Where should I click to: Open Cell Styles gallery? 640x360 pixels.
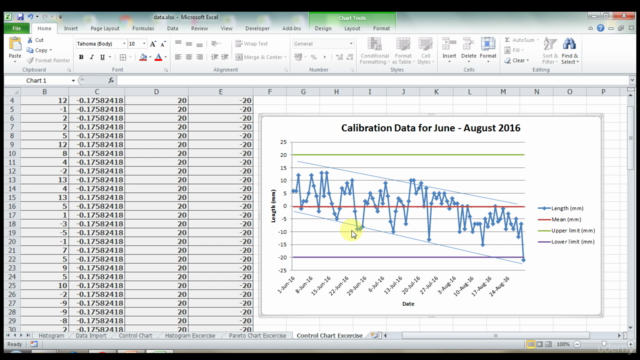[x=426, y=51]
